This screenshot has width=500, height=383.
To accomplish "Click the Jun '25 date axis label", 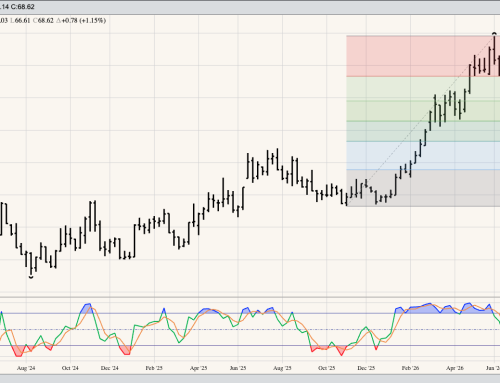I will 238,368.
